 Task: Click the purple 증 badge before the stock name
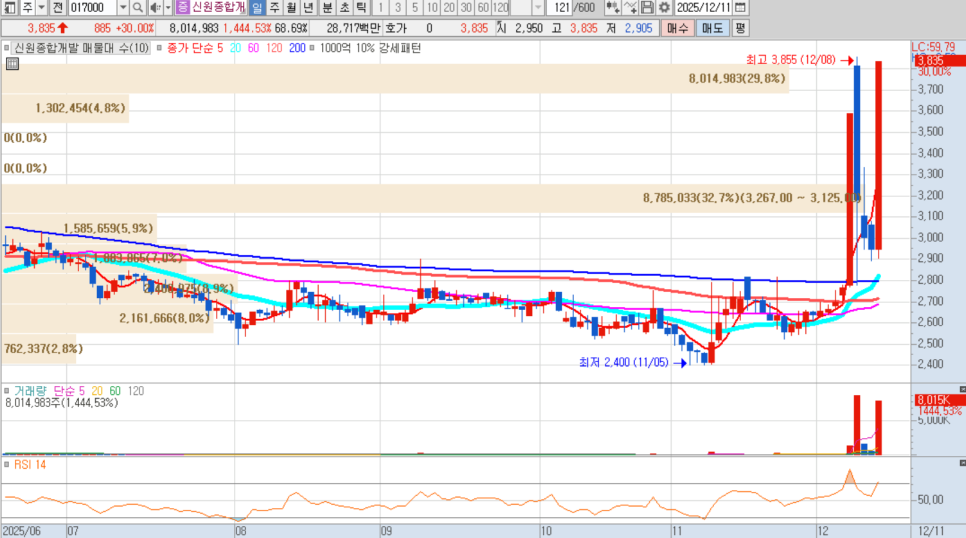click(x=183, y=7)
